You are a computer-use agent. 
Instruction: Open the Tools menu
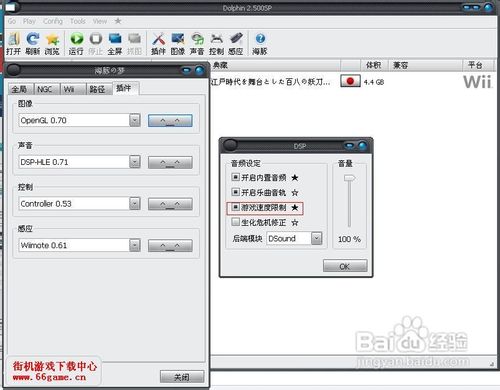click(78, 21)
